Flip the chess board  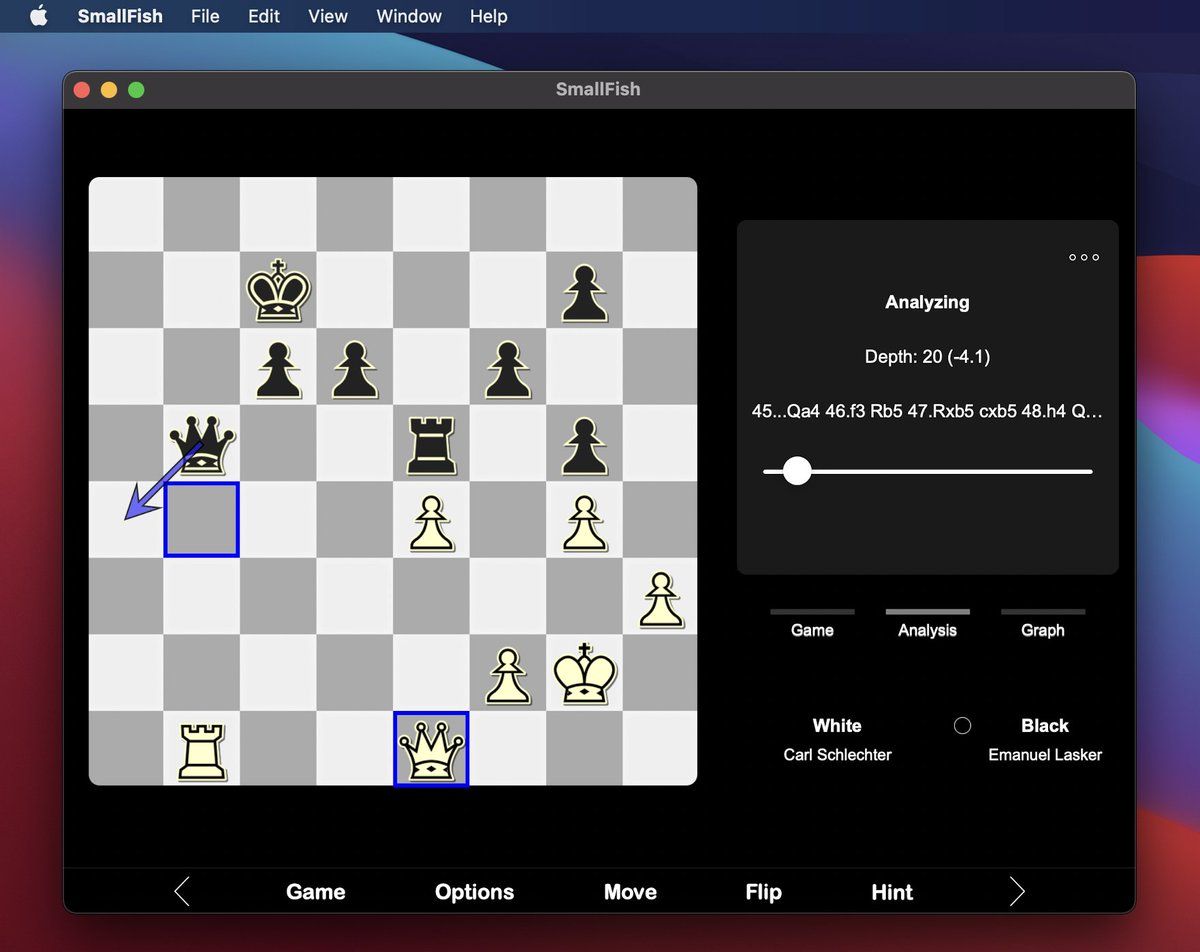point(763,891)
